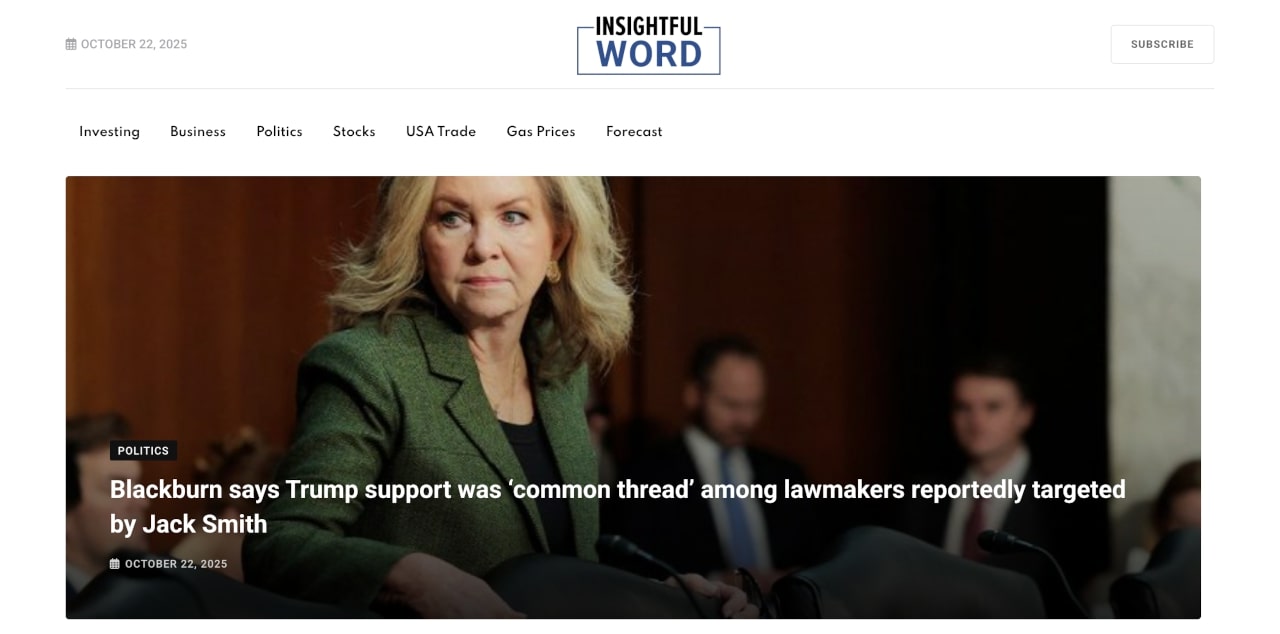Open the Insightful Word logo homepage link
Viewport: 1280px width, 634px height.
pyautogui.click(x=648, y=45)
